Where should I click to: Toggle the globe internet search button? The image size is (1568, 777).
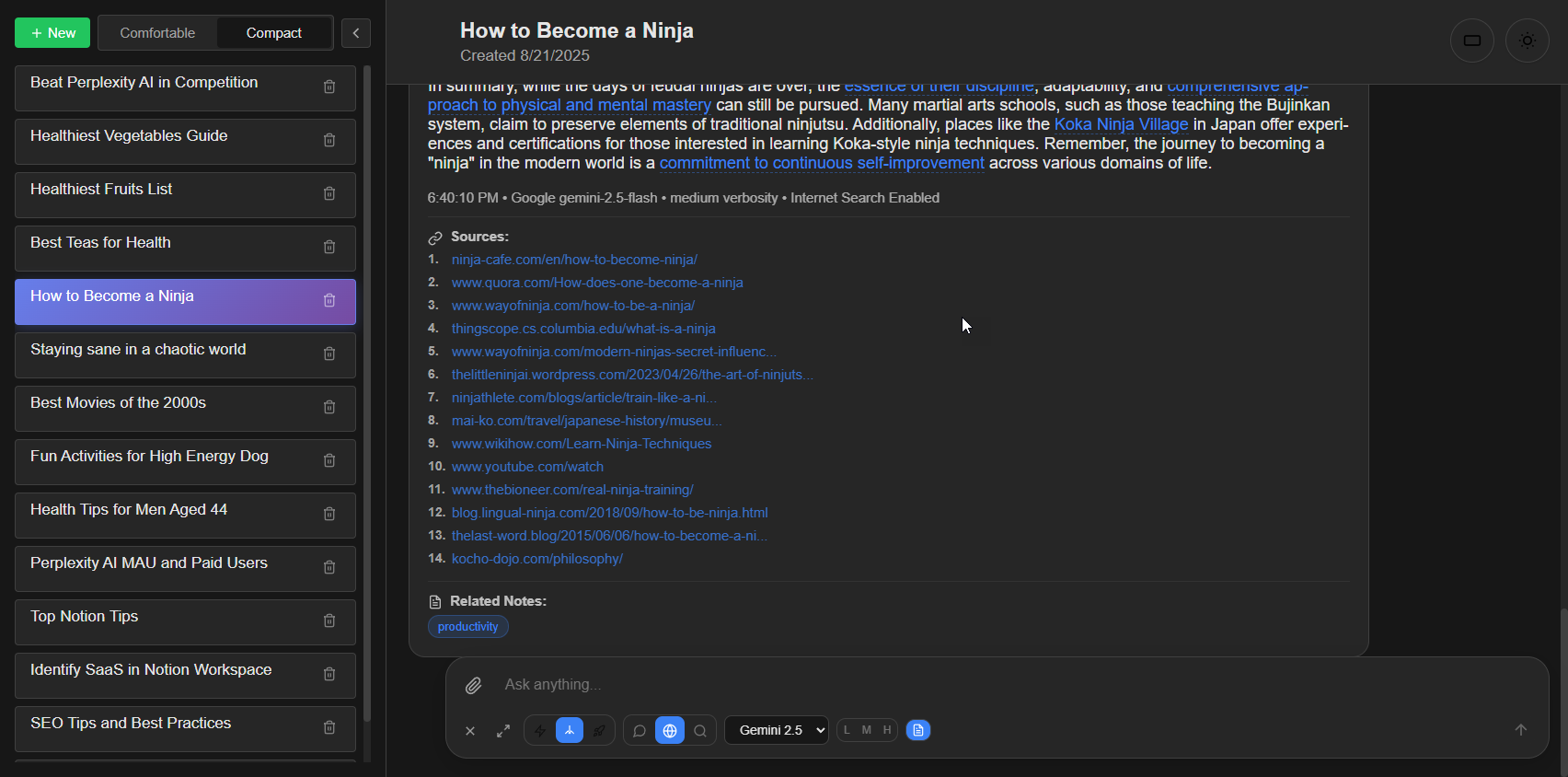[x=670, y=730]
